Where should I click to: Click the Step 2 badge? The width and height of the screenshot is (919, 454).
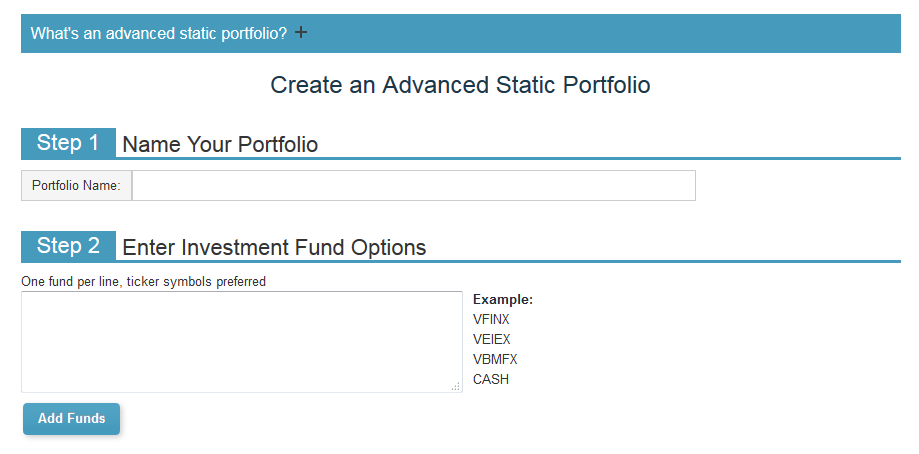pyautogui.click(x=69, y=247)
